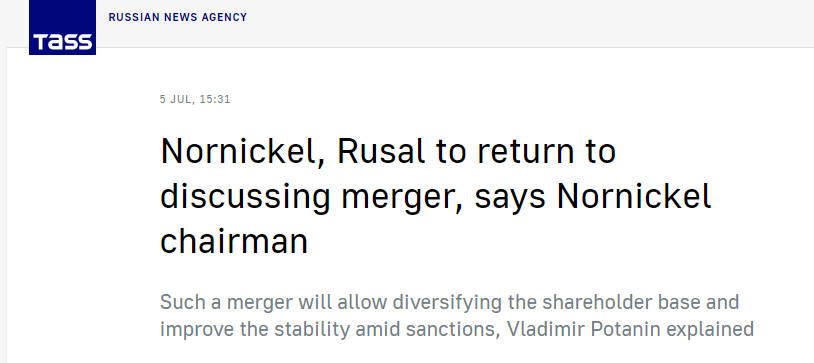Click the word return in the headline
Viewport: 814px width, 363px height.
(x=525, y=151)
